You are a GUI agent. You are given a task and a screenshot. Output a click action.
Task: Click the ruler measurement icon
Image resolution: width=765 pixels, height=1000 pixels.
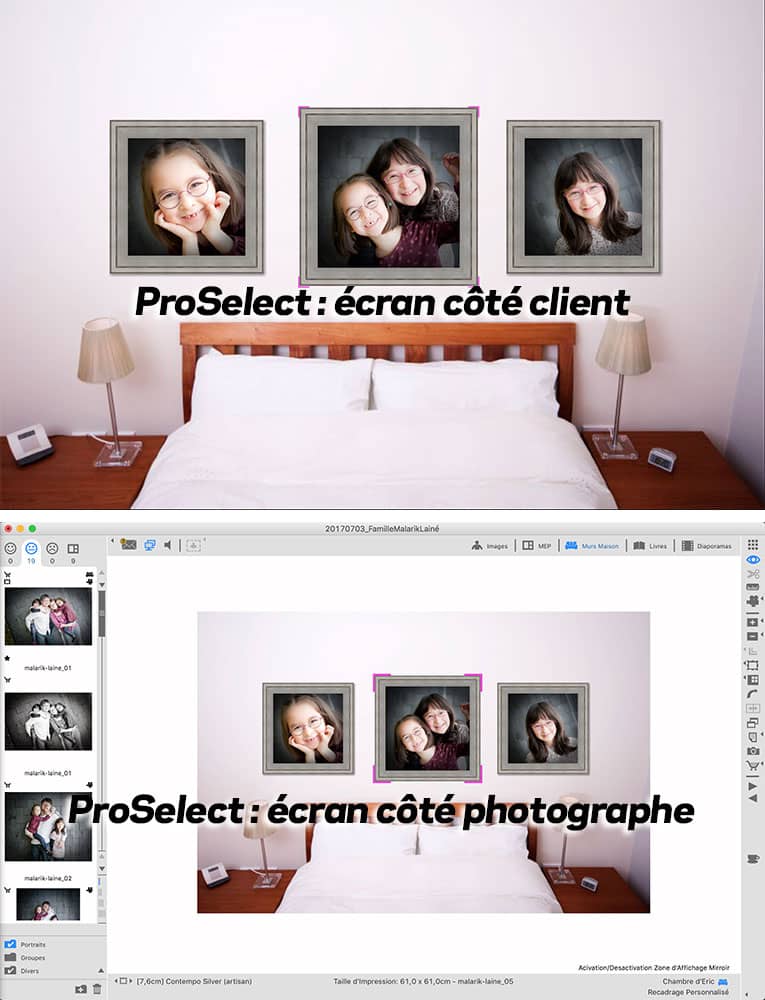[x=753, y=587]
